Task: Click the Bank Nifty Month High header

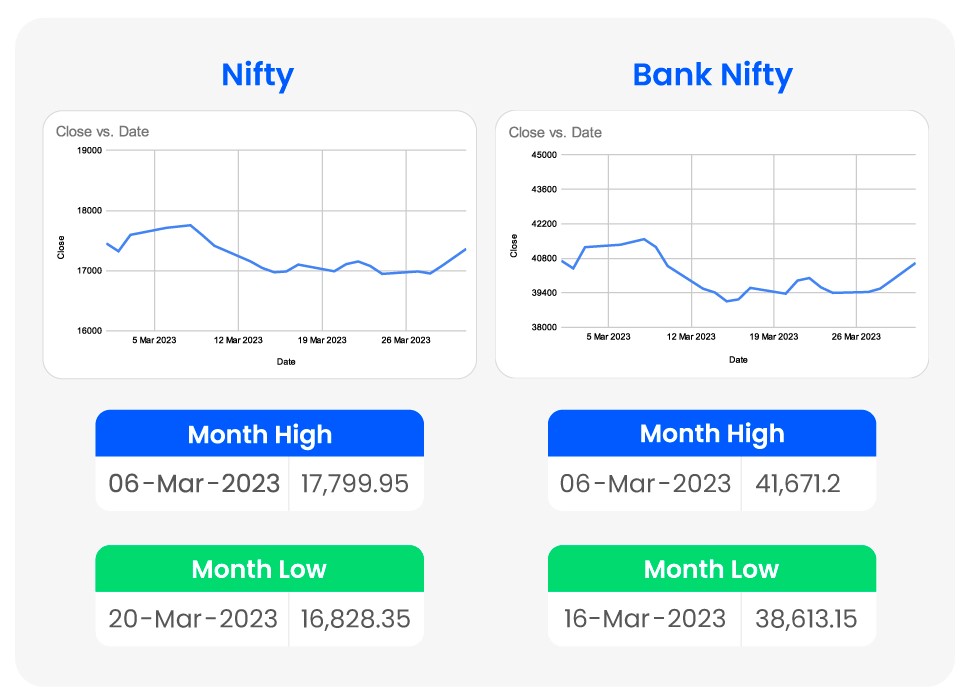Action: coord(712,434)
